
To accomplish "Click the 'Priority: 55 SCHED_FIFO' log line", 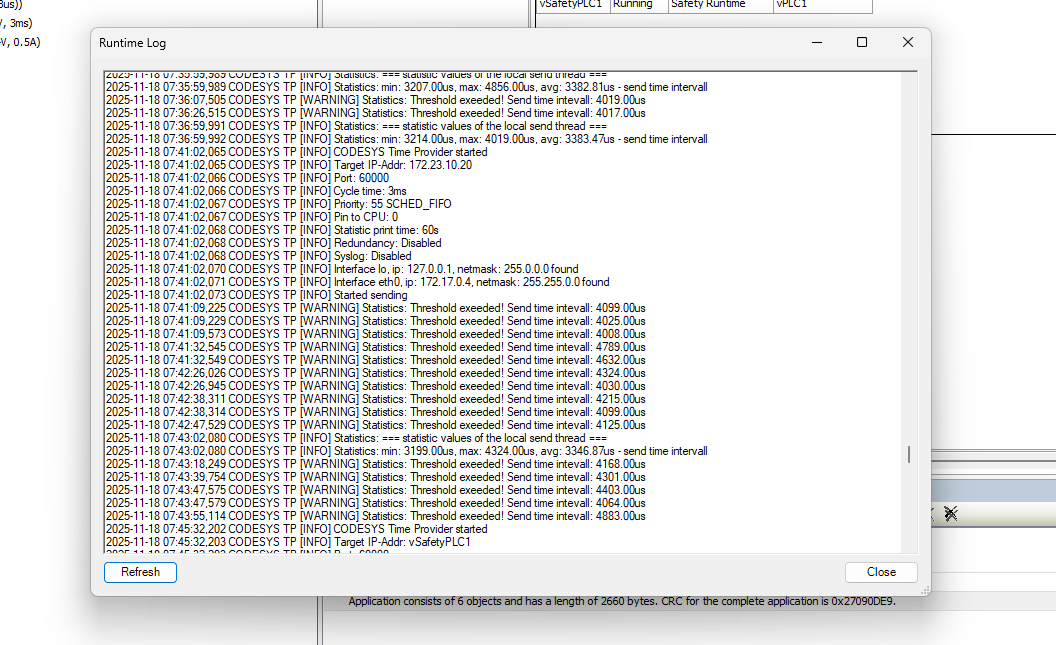I will click(x=278, y=204).
